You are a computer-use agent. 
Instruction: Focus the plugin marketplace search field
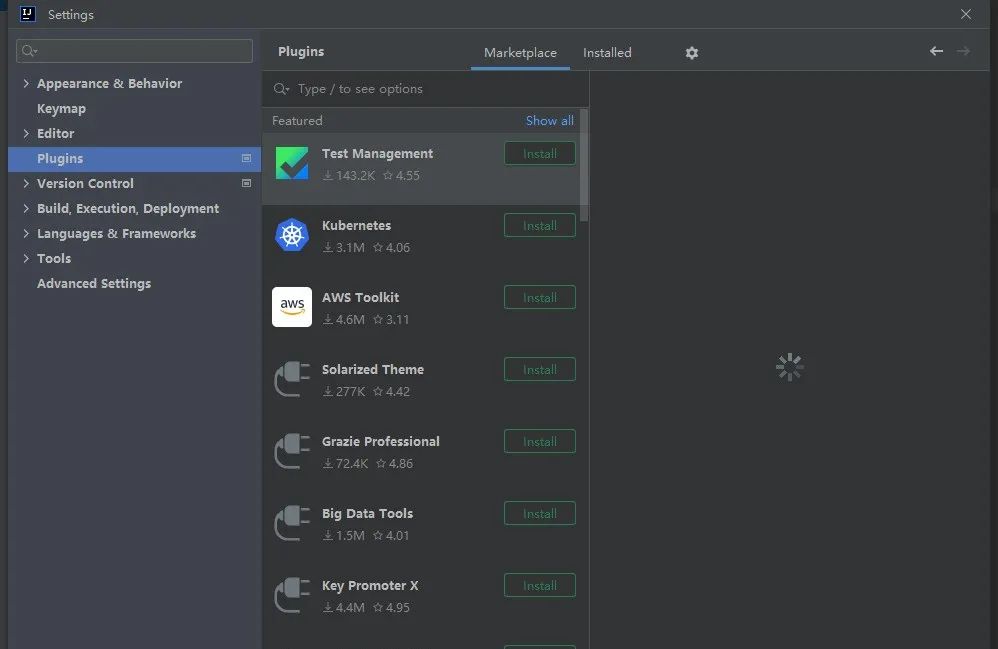pyautogui.click(x=425, y=89)
